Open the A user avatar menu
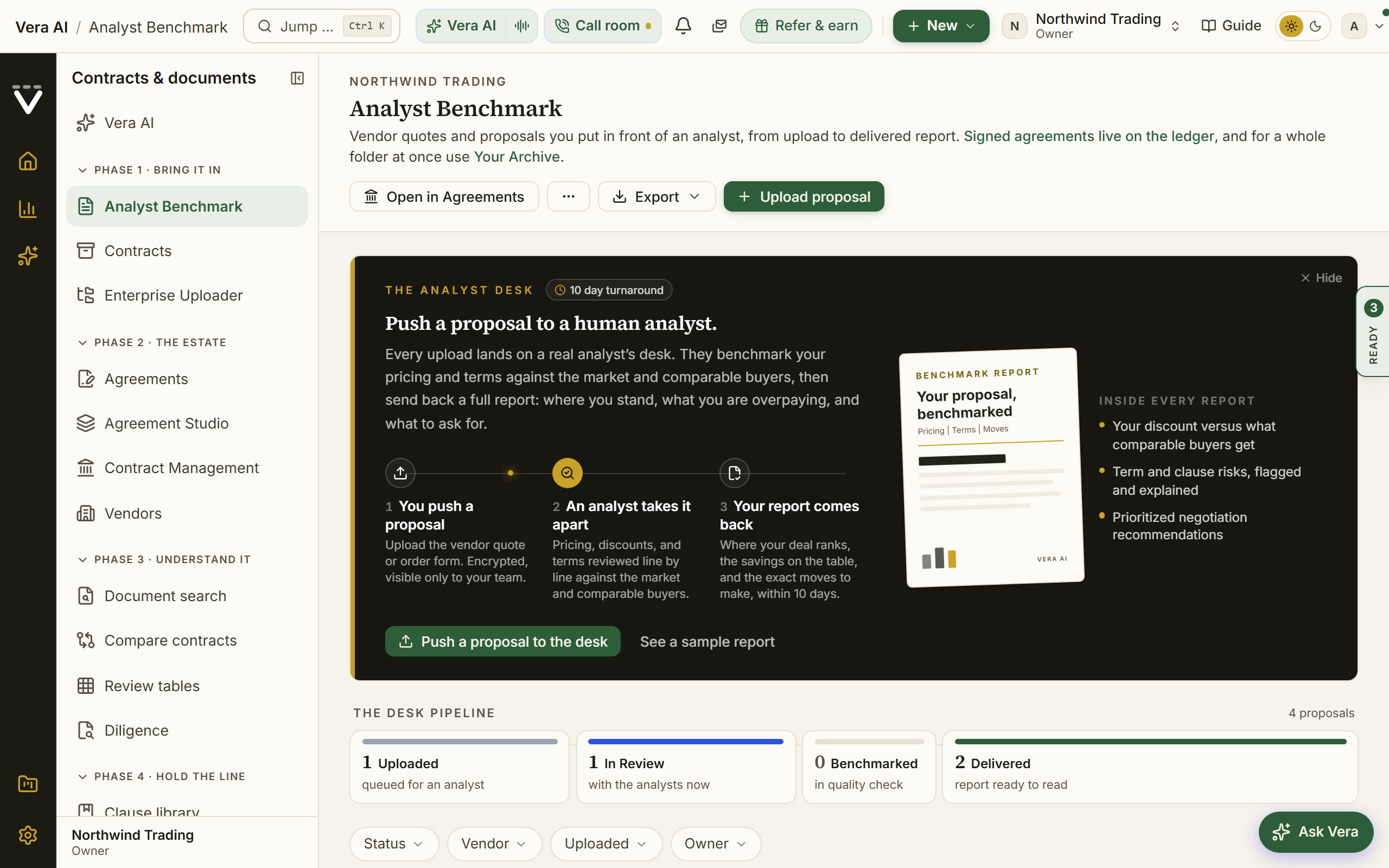 coord(1362,26)
